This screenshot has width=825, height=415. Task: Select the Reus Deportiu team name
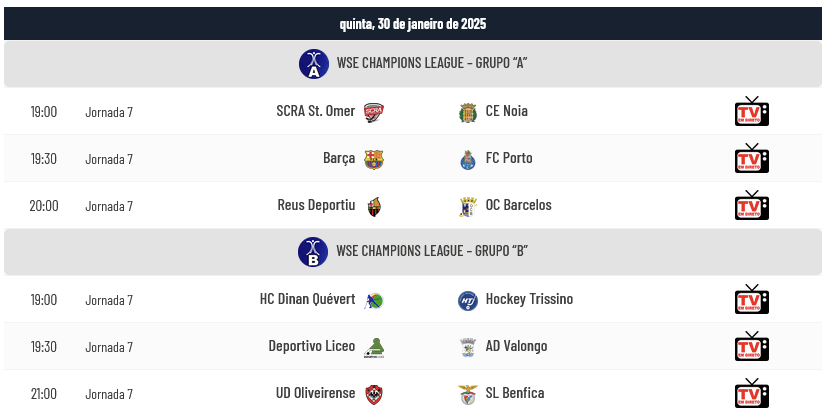pyautogui.click(x=316, y=205)
